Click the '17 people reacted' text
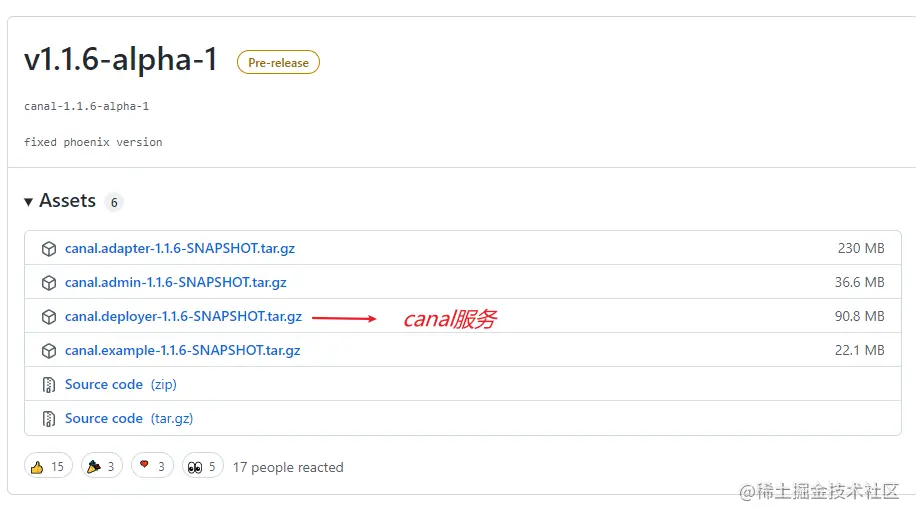 (288, 467)
